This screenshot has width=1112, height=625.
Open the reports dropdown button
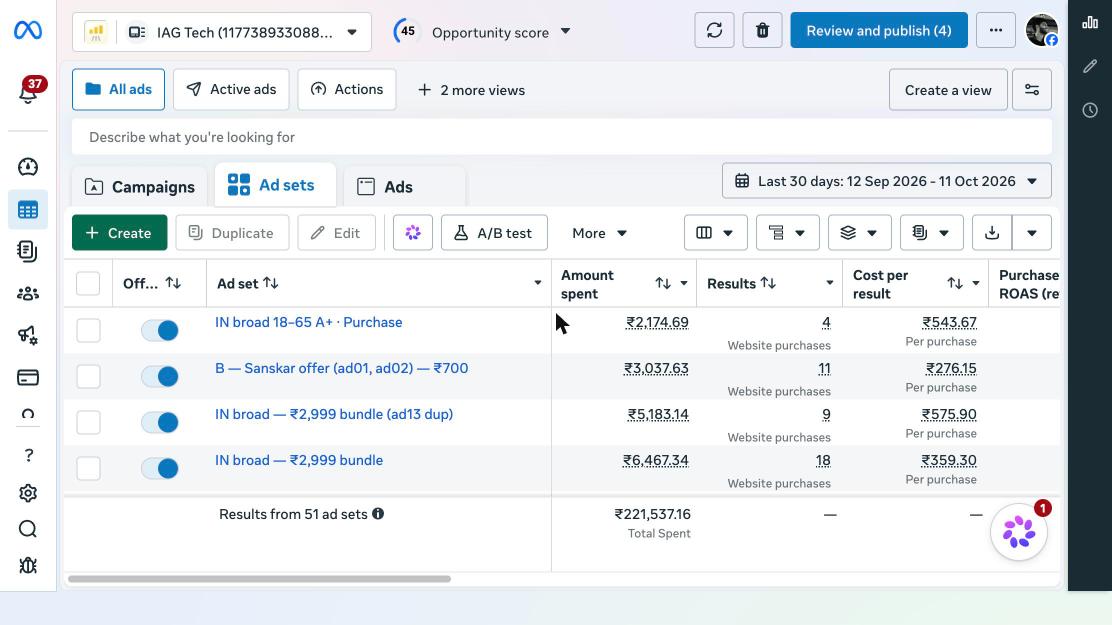tap(932, 233)
